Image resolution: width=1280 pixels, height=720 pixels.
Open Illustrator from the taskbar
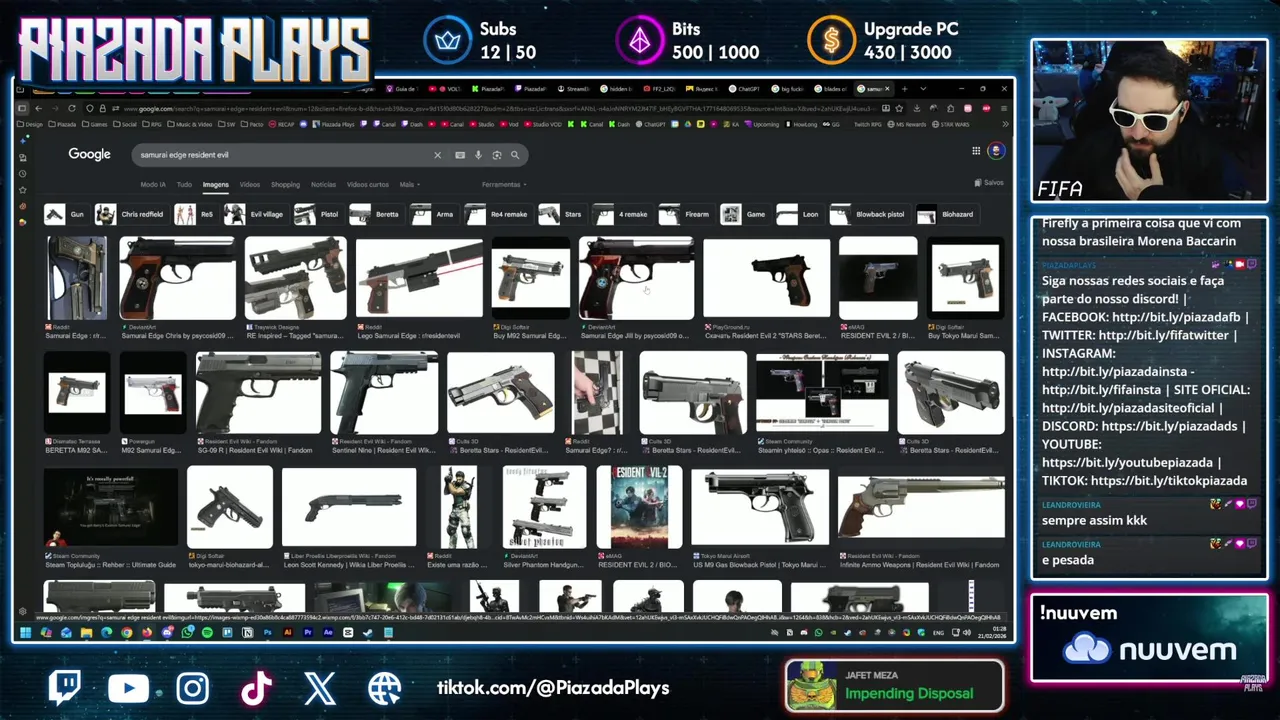point(288,633)
